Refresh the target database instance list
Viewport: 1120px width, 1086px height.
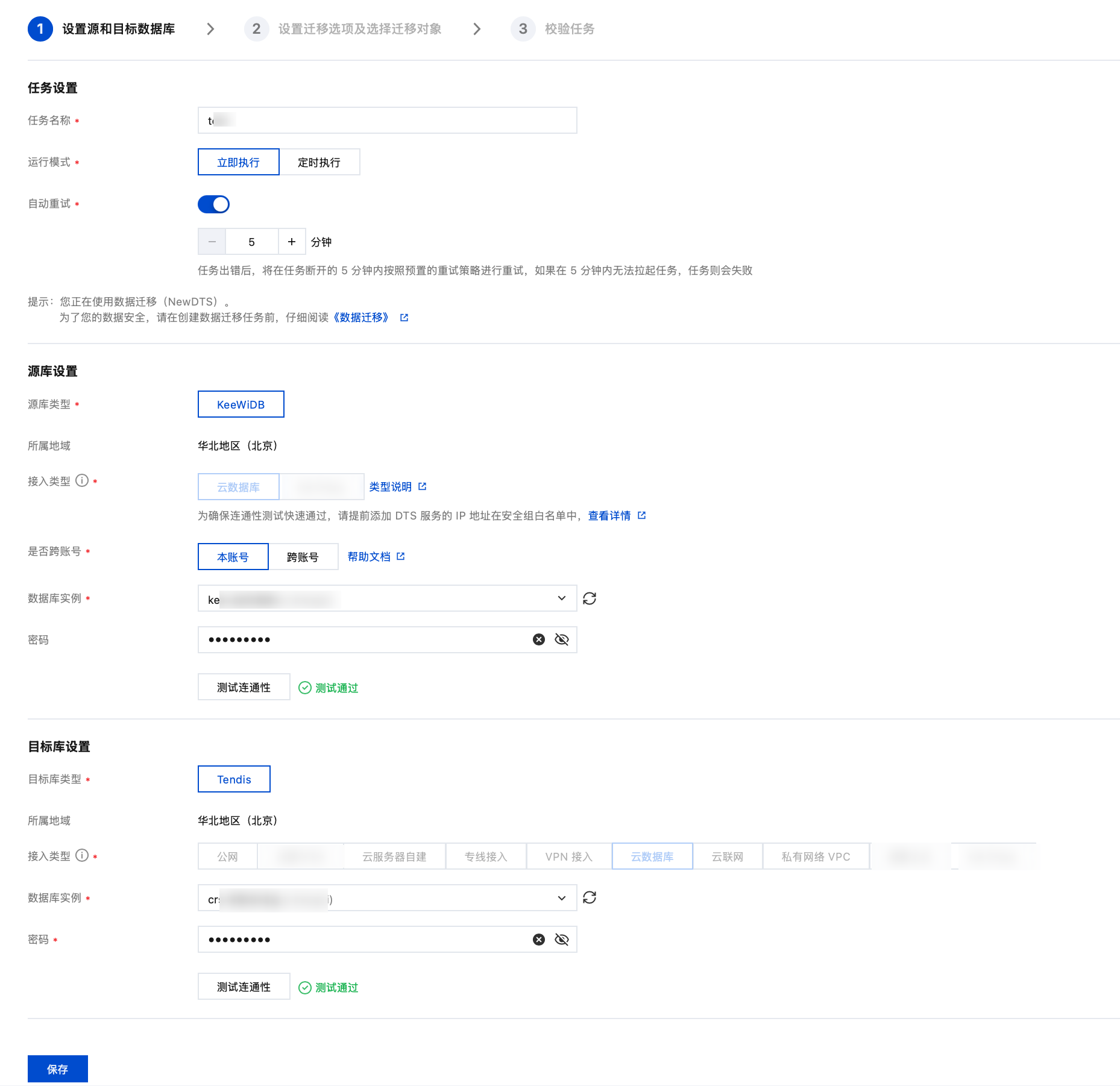[x=589, y=898]
